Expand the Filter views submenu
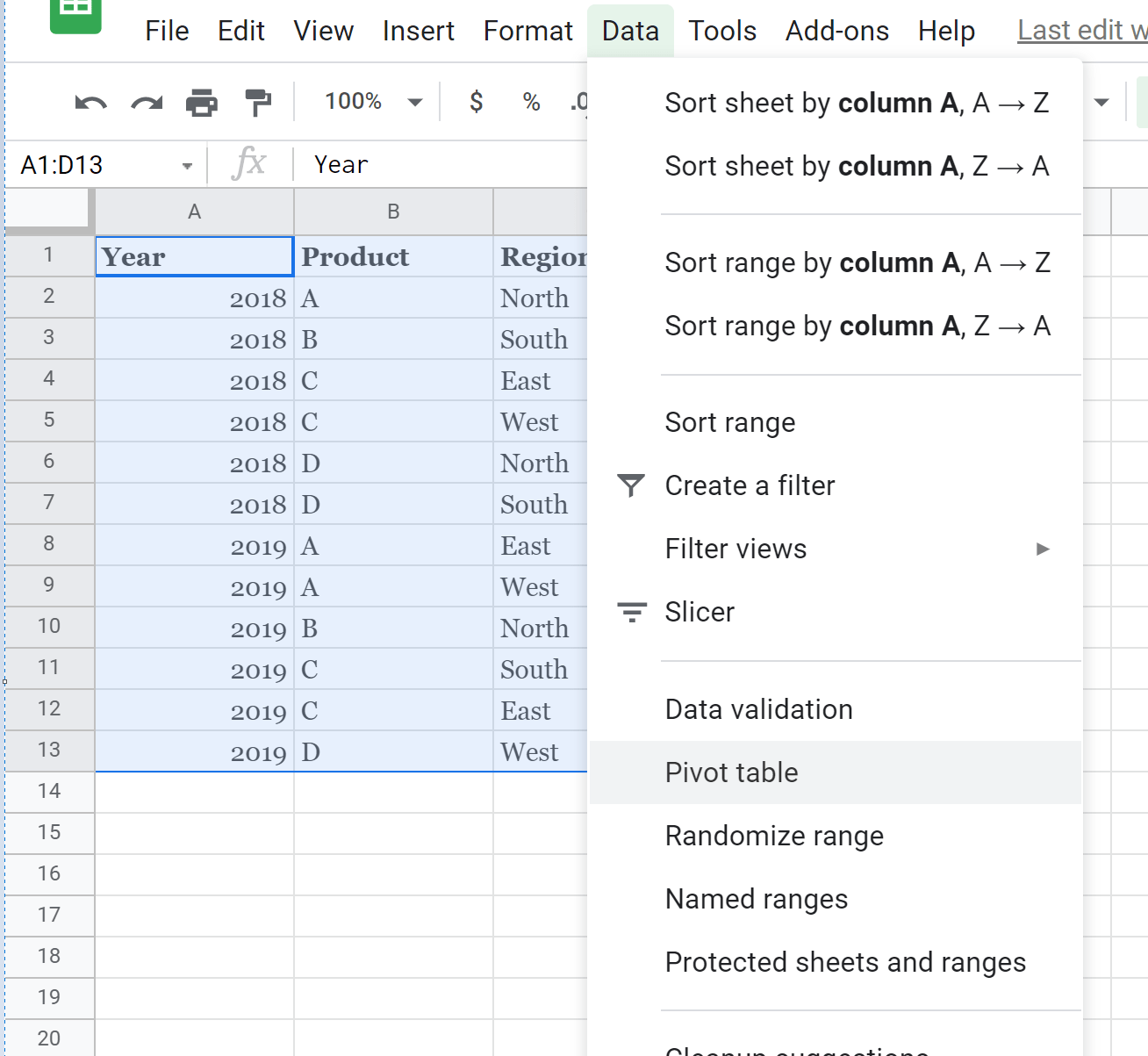The image size is (1148, 1056). coord(735,548)
